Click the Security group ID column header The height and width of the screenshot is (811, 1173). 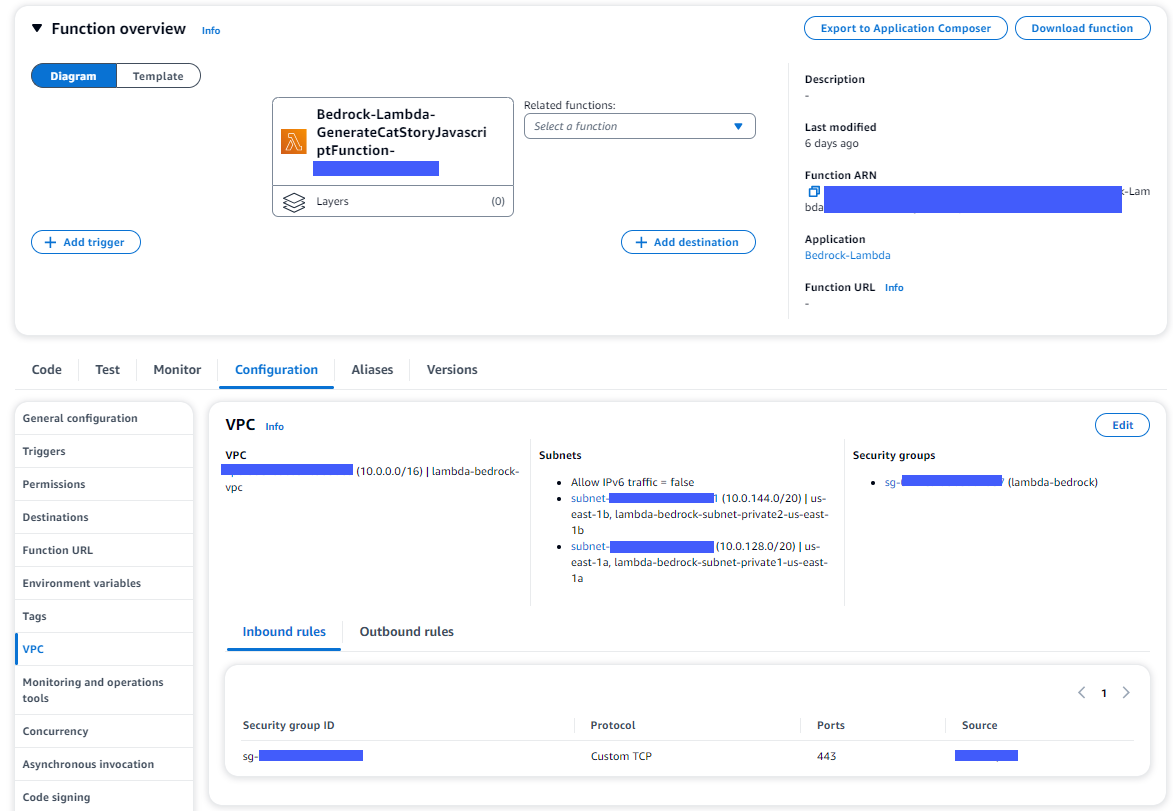point(289,725)
